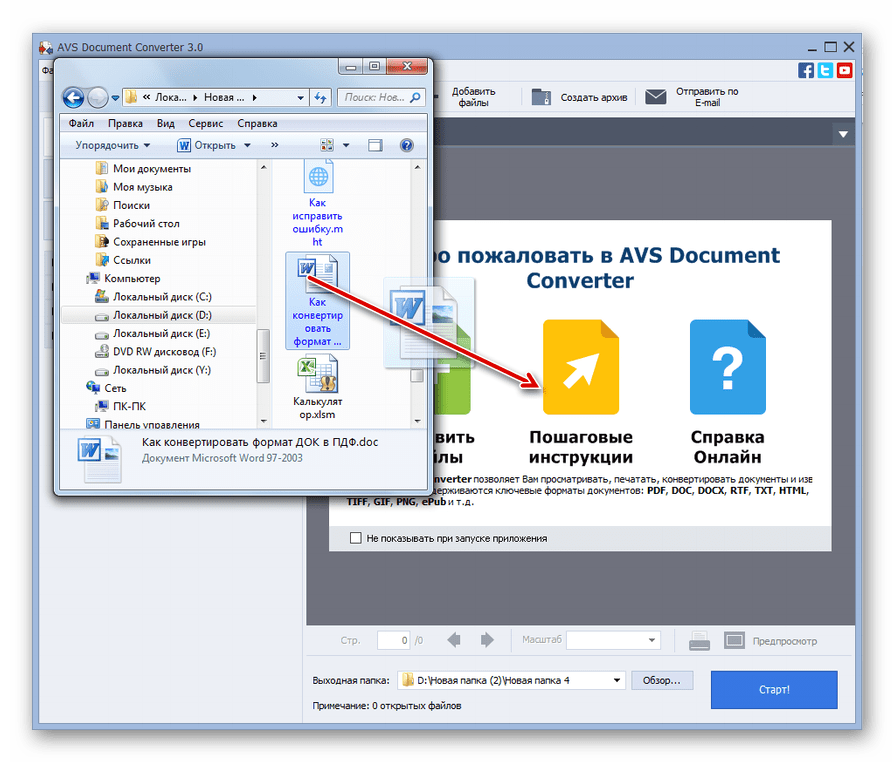Open the Facebook social icon

(x=806, y=70)
